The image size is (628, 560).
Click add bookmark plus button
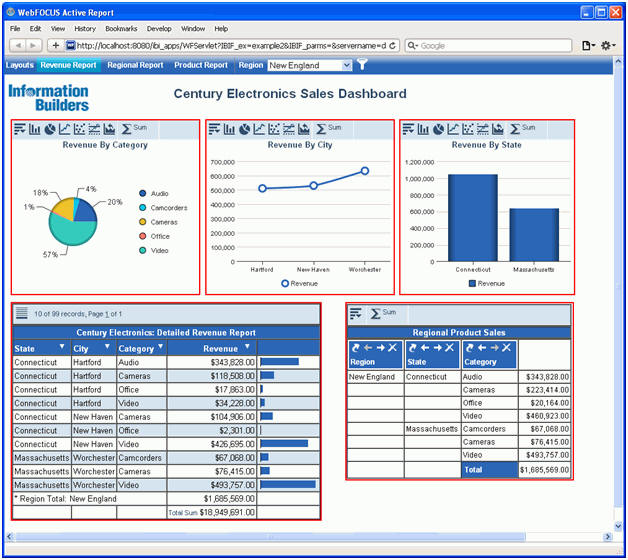point(56,45)
